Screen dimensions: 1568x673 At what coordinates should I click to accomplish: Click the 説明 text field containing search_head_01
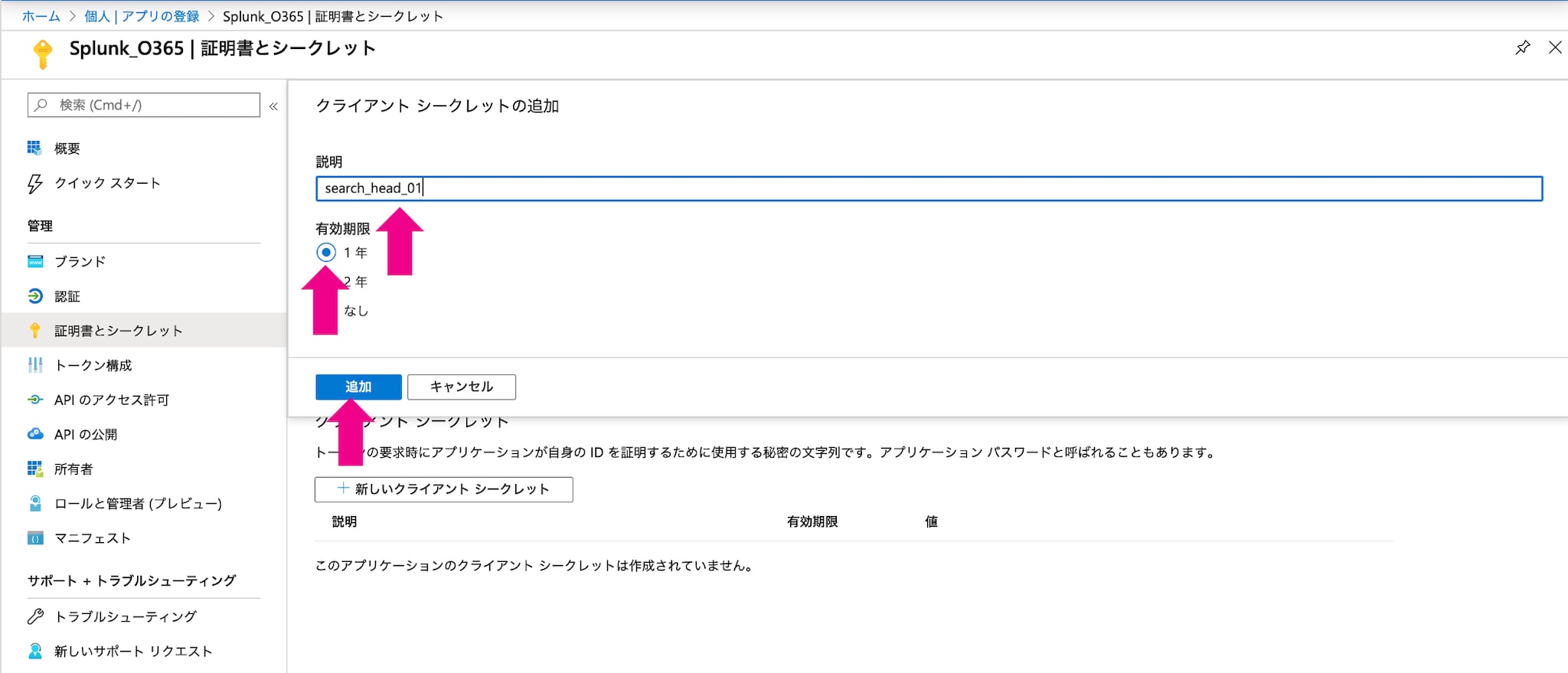click(x=929, y=188)
